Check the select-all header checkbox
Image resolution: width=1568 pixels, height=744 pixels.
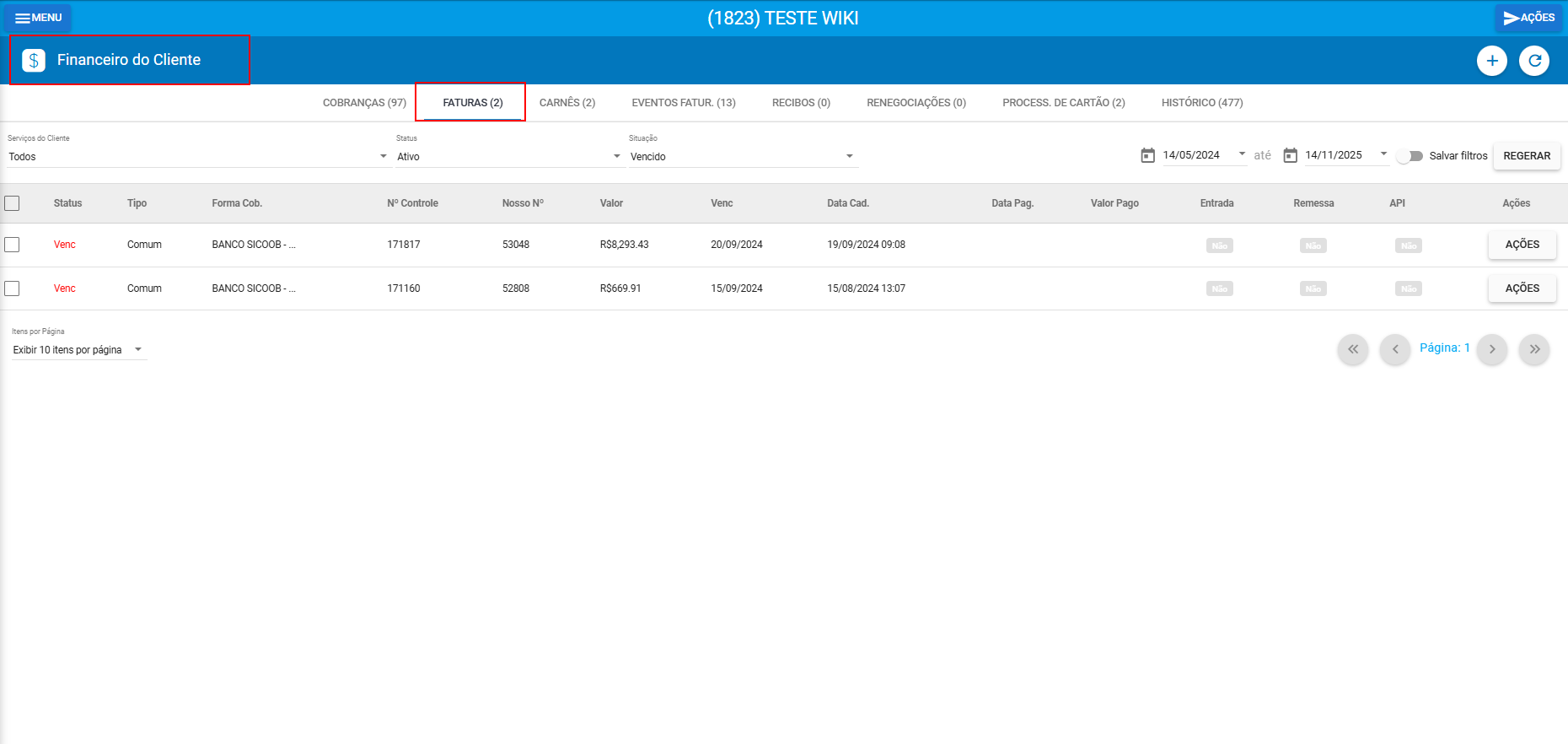12,203
